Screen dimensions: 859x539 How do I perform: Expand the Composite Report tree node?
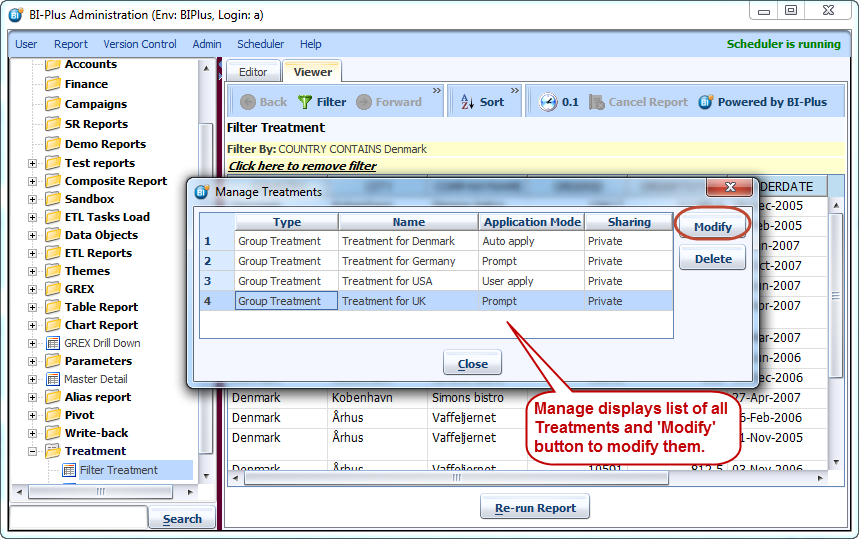[x=32, y=181]
